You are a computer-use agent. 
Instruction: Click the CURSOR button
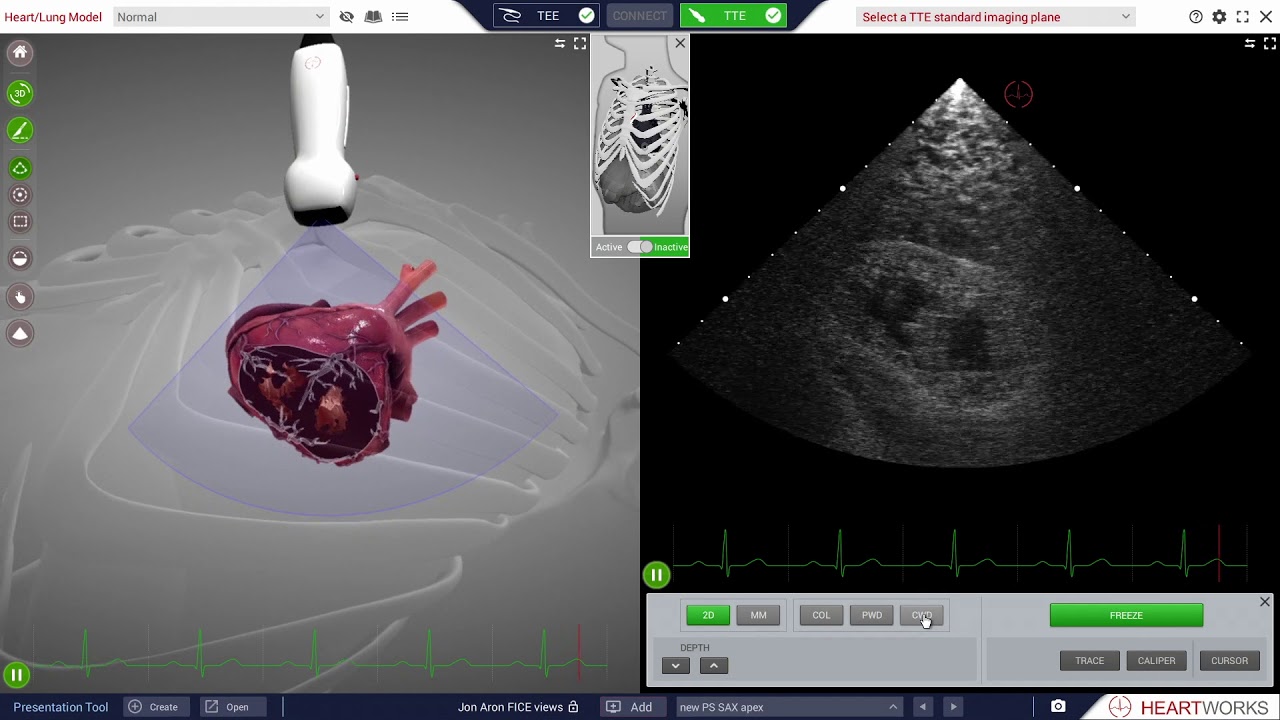coord(1229,661)
